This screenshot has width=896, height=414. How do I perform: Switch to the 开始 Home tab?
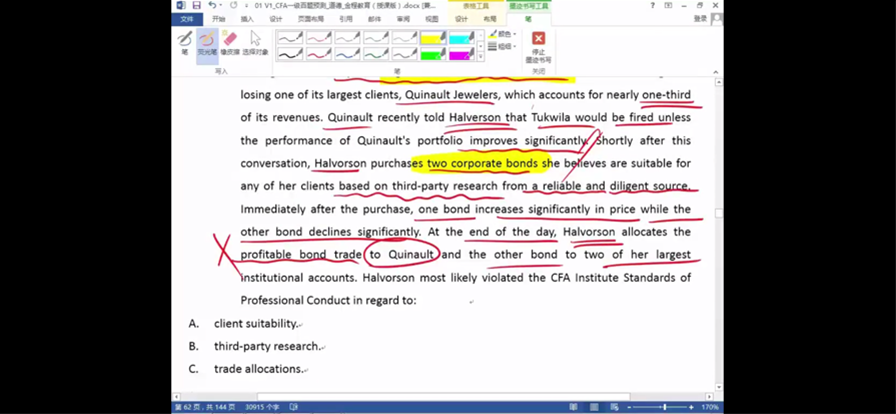(x=218, y=19)
